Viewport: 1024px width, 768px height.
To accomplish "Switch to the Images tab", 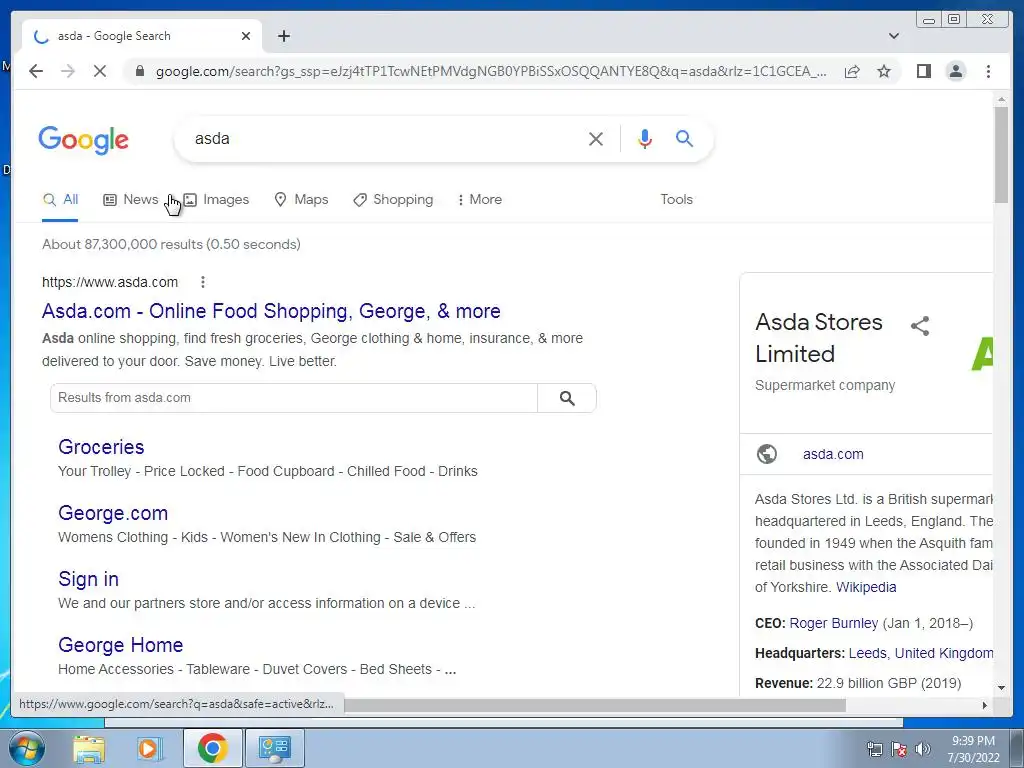I will point(216,199).
